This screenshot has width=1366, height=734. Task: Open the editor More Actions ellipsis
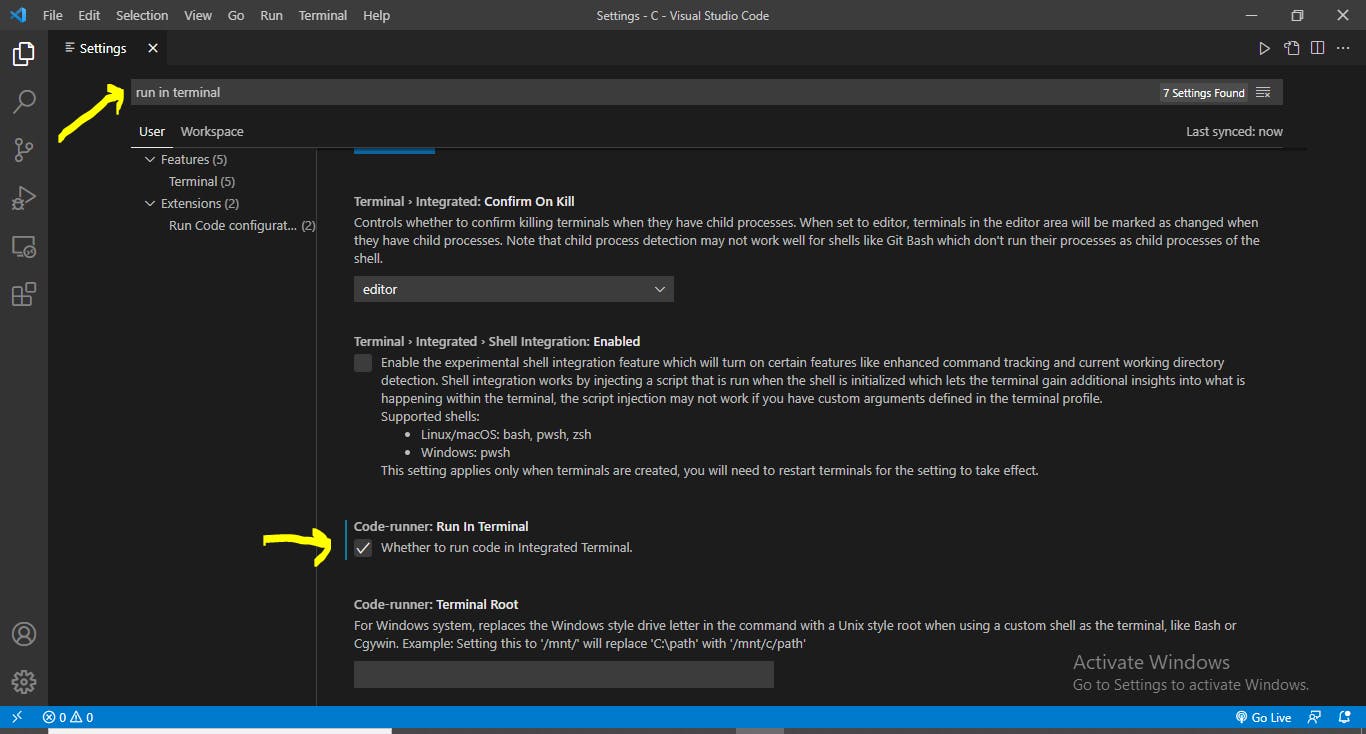(1343, 48)
